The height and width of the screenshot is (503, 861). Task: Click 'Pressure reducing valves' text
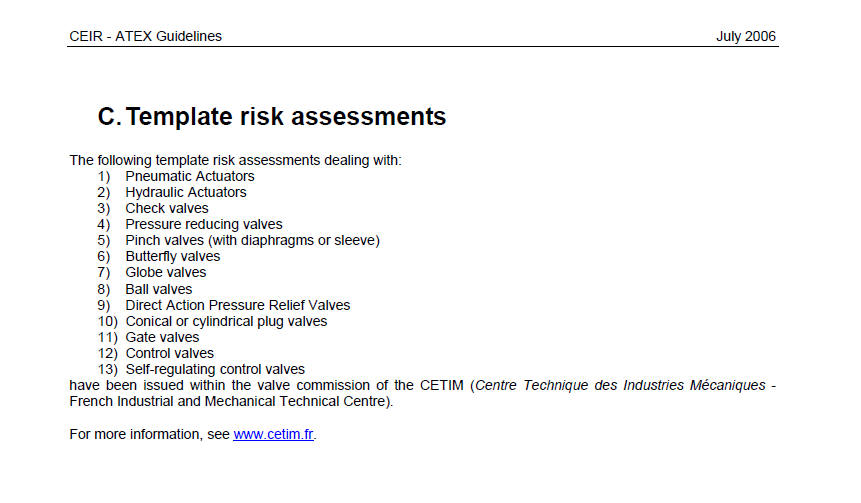coord(204,224)
